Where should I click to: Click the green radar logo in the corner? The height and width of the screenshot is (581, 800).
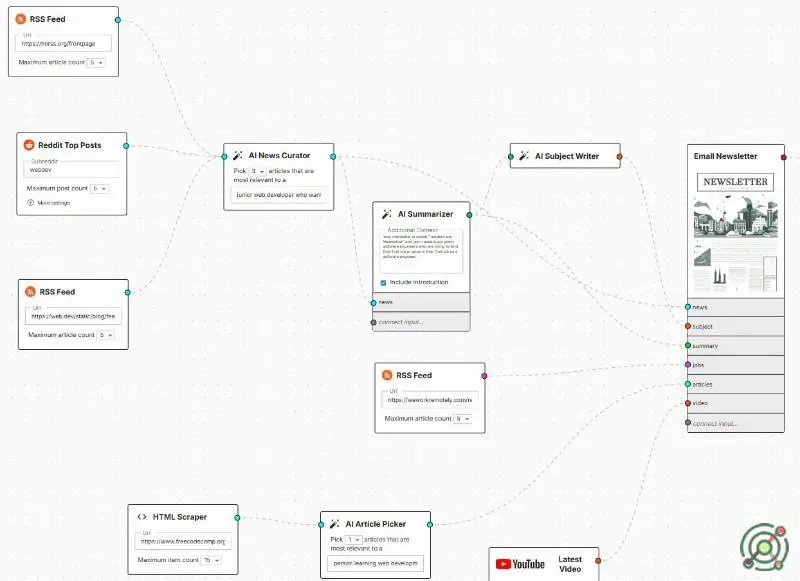pos(764,544)
